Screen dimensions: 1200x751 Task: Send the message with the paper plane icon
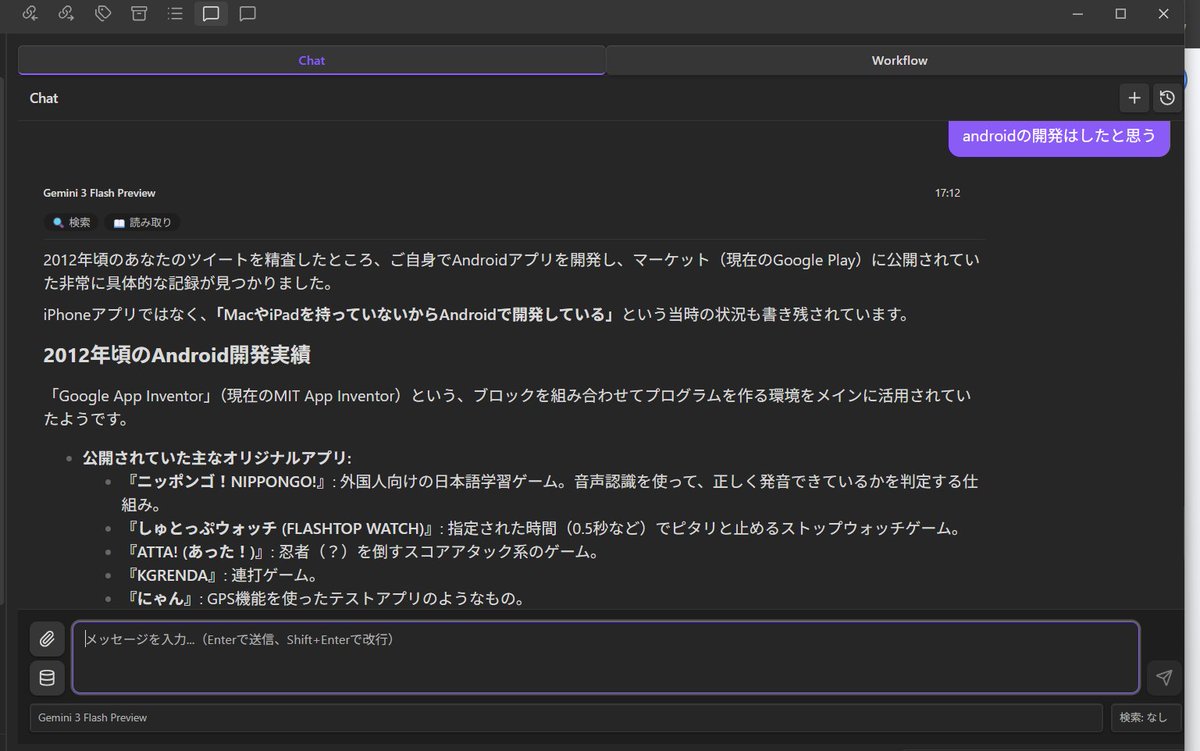[1163, 678]
